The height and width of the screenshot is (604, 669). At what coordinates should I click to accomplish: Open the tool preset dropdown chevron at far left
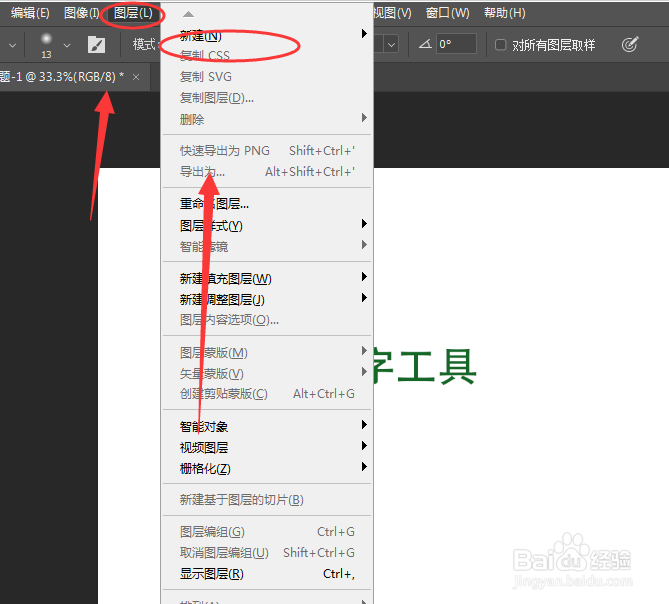[12, 45]
